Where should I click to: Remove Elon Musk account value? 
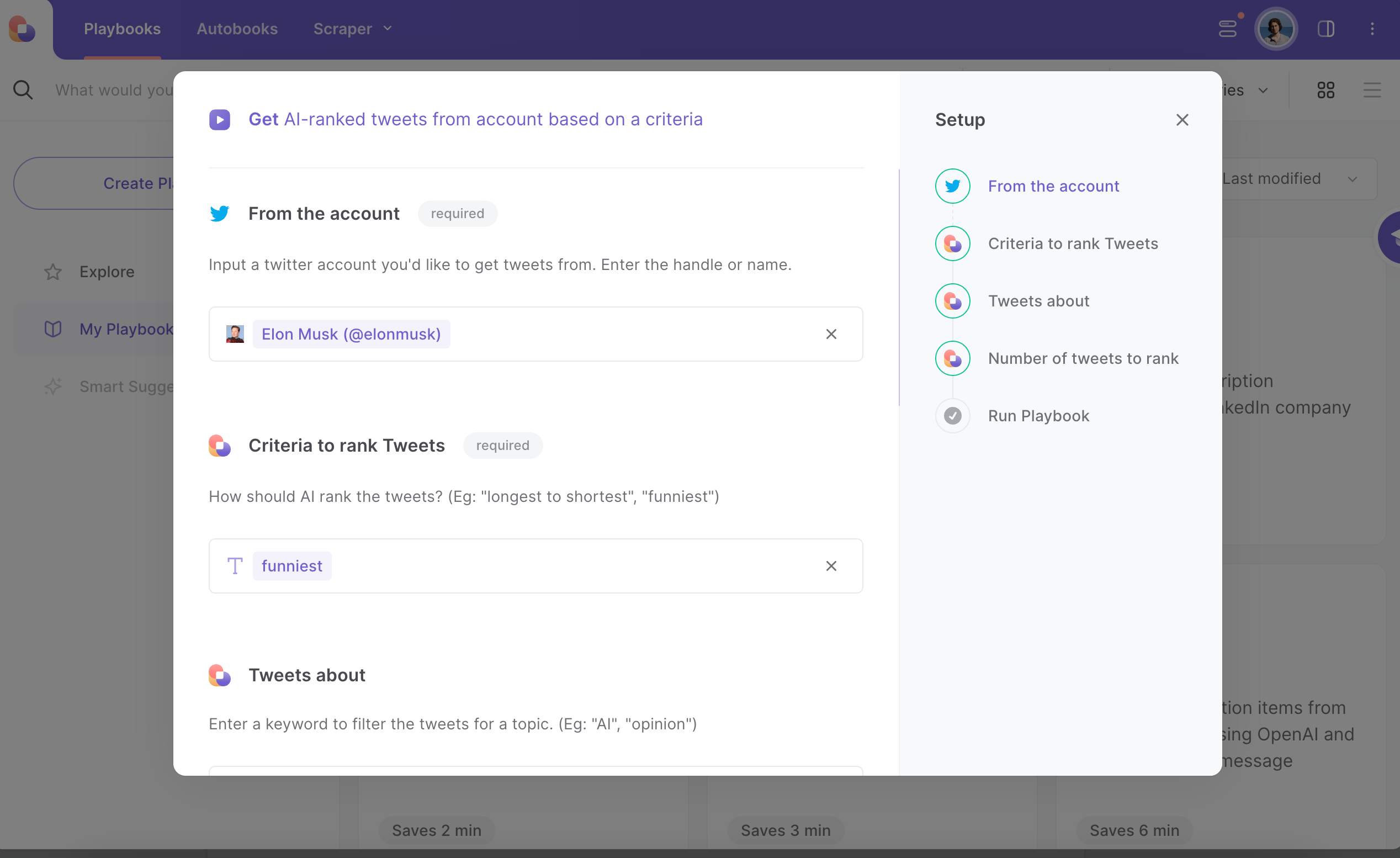pos(831,334)
